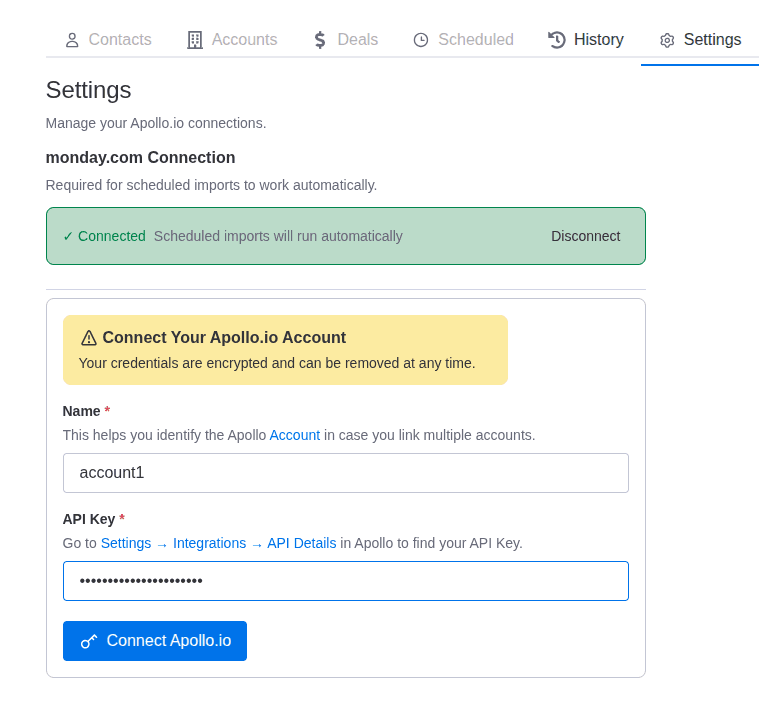Click the key icon on Connect button
This screenshot has width=776, height=711.
[x=89, y=641]
